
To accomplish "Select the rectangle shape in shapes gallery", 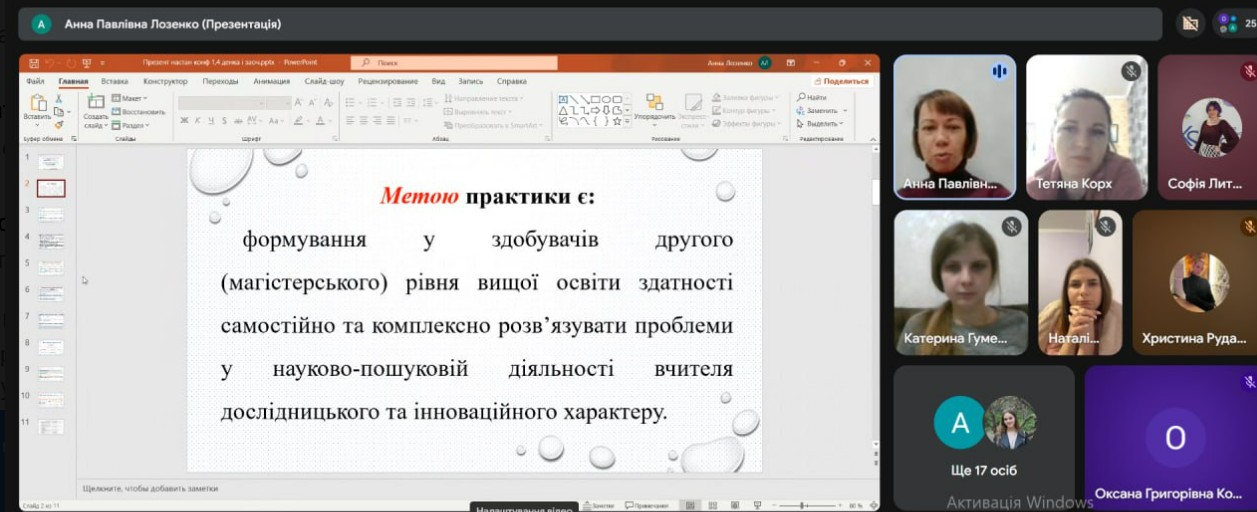I will tap(594, 99).
